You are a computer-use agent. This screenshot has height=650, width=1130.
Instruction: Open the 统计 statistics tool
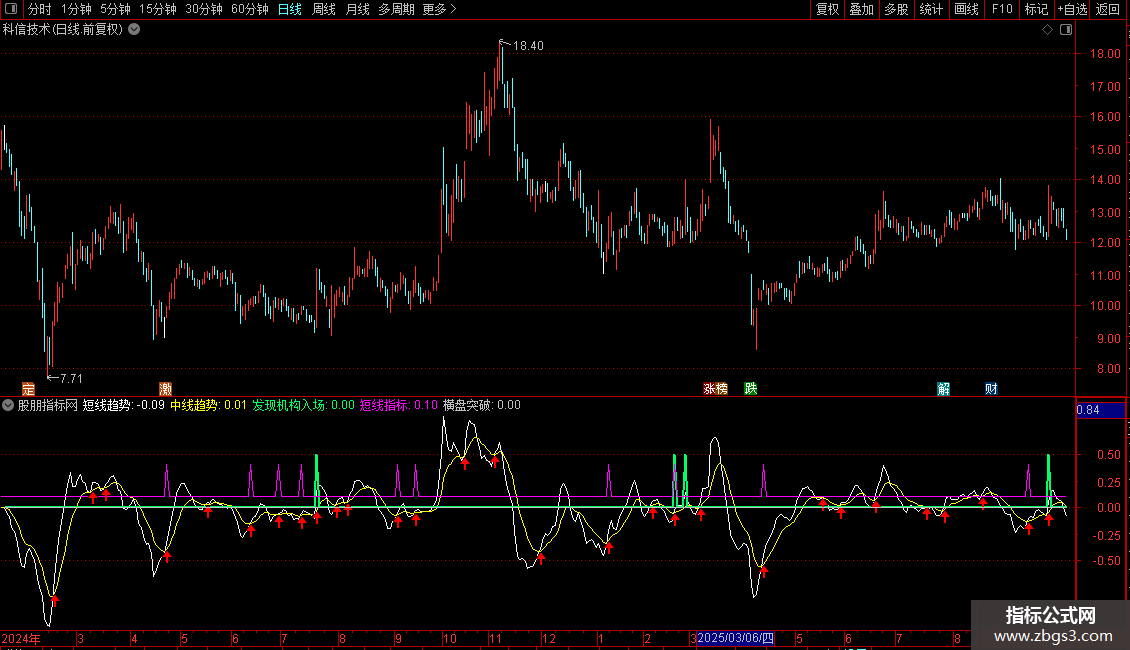pyautogui.click(x=931, y=9)
